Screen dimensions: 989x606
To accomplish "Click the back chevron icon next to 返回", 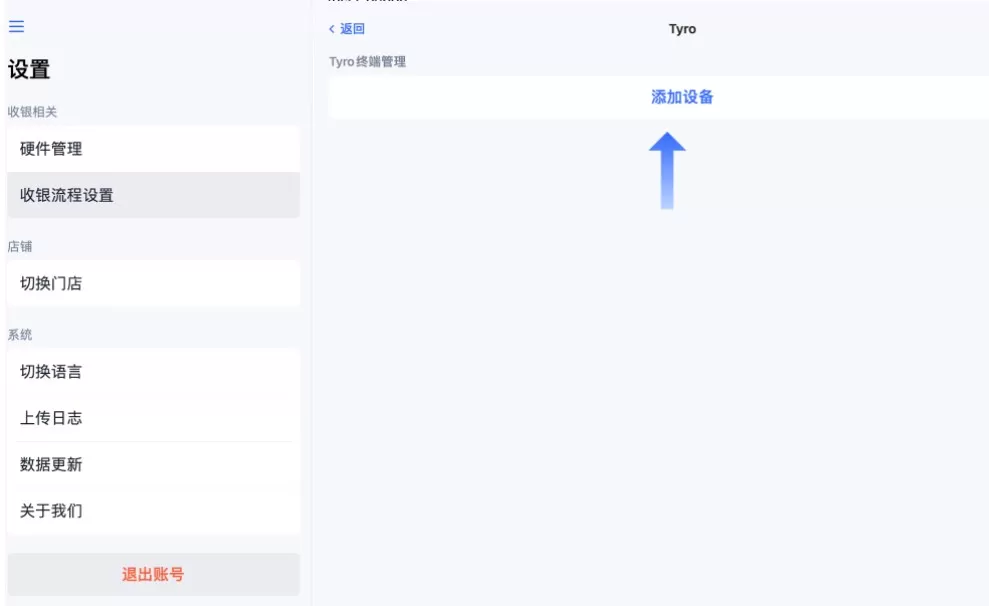I will 331,30.
